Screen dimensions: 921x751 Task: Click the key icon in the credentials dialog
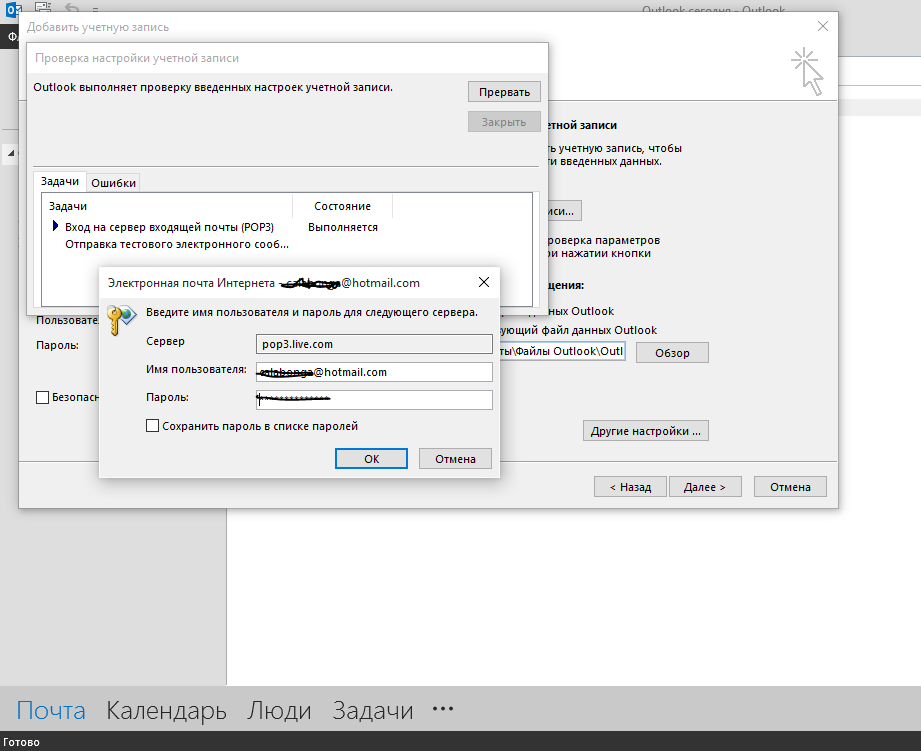122,319
